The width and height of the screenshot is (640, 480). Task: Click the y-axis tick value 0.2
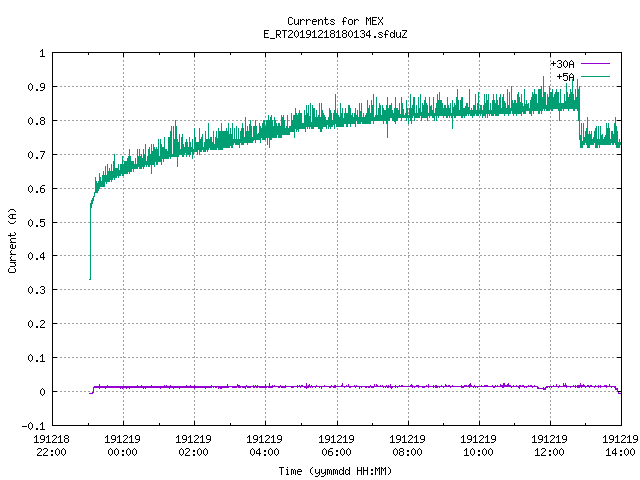tap(36, 324)
